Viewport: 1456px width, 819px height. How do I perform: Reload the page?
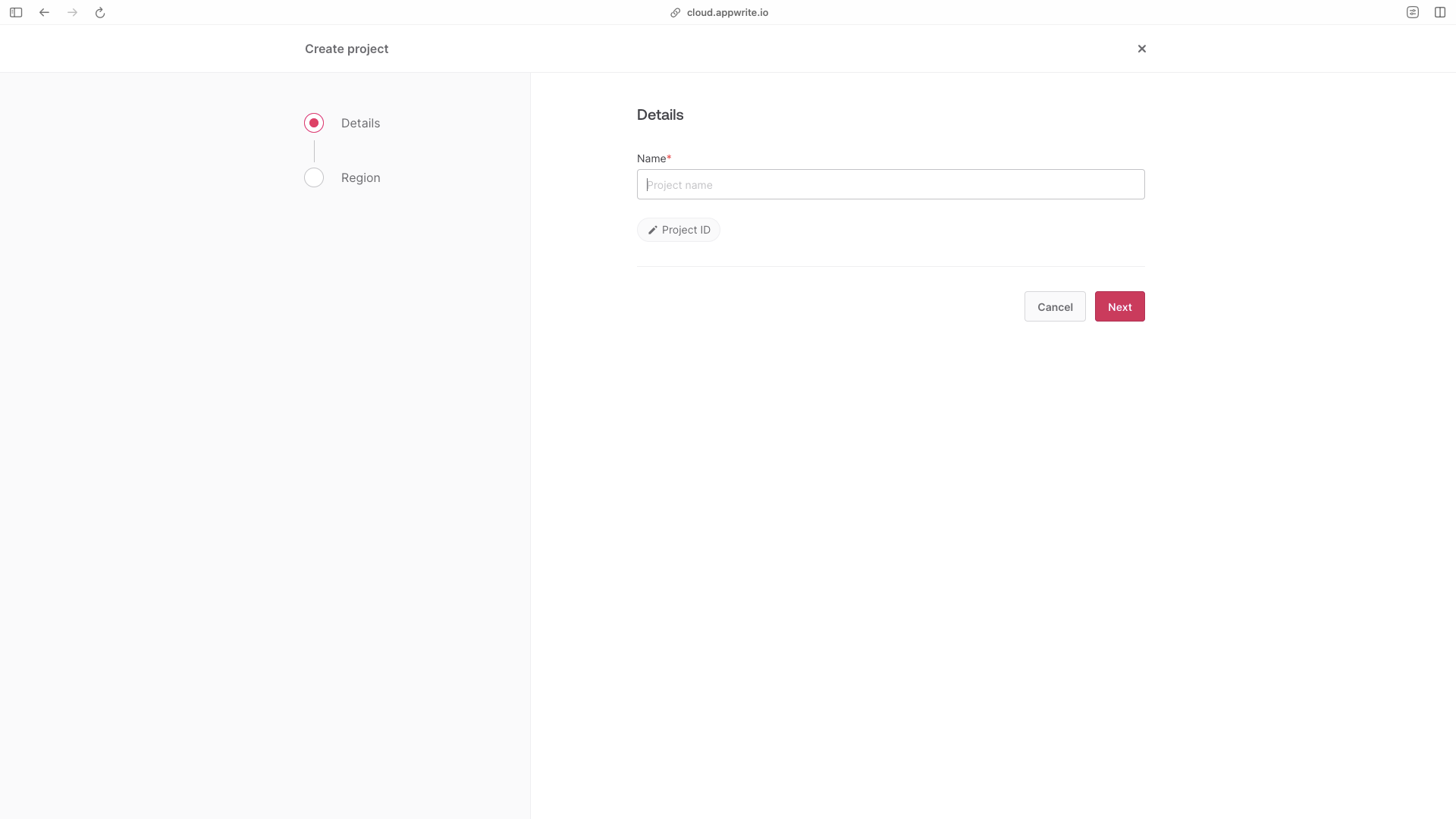click(100, 12)
